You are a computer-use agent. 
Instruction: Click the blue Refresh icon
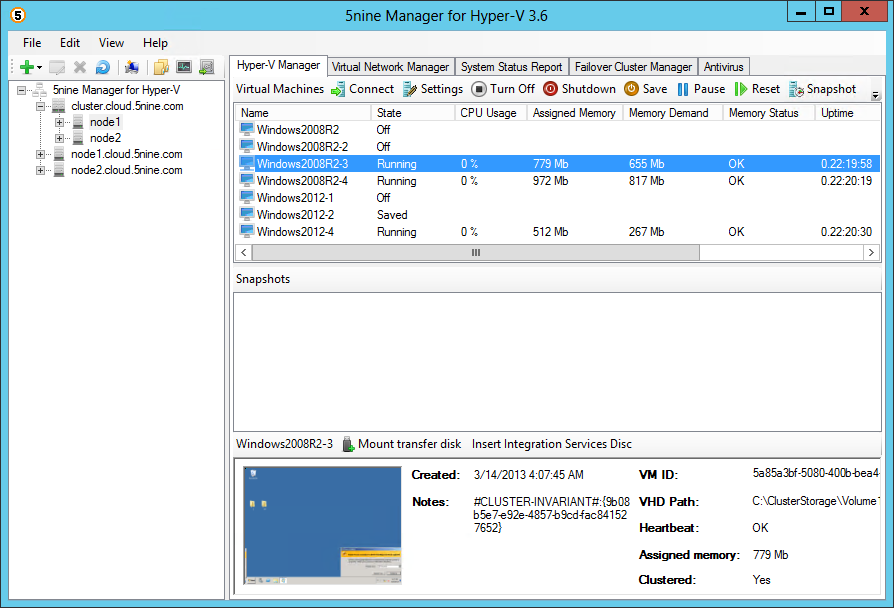[x=103, y=67]
